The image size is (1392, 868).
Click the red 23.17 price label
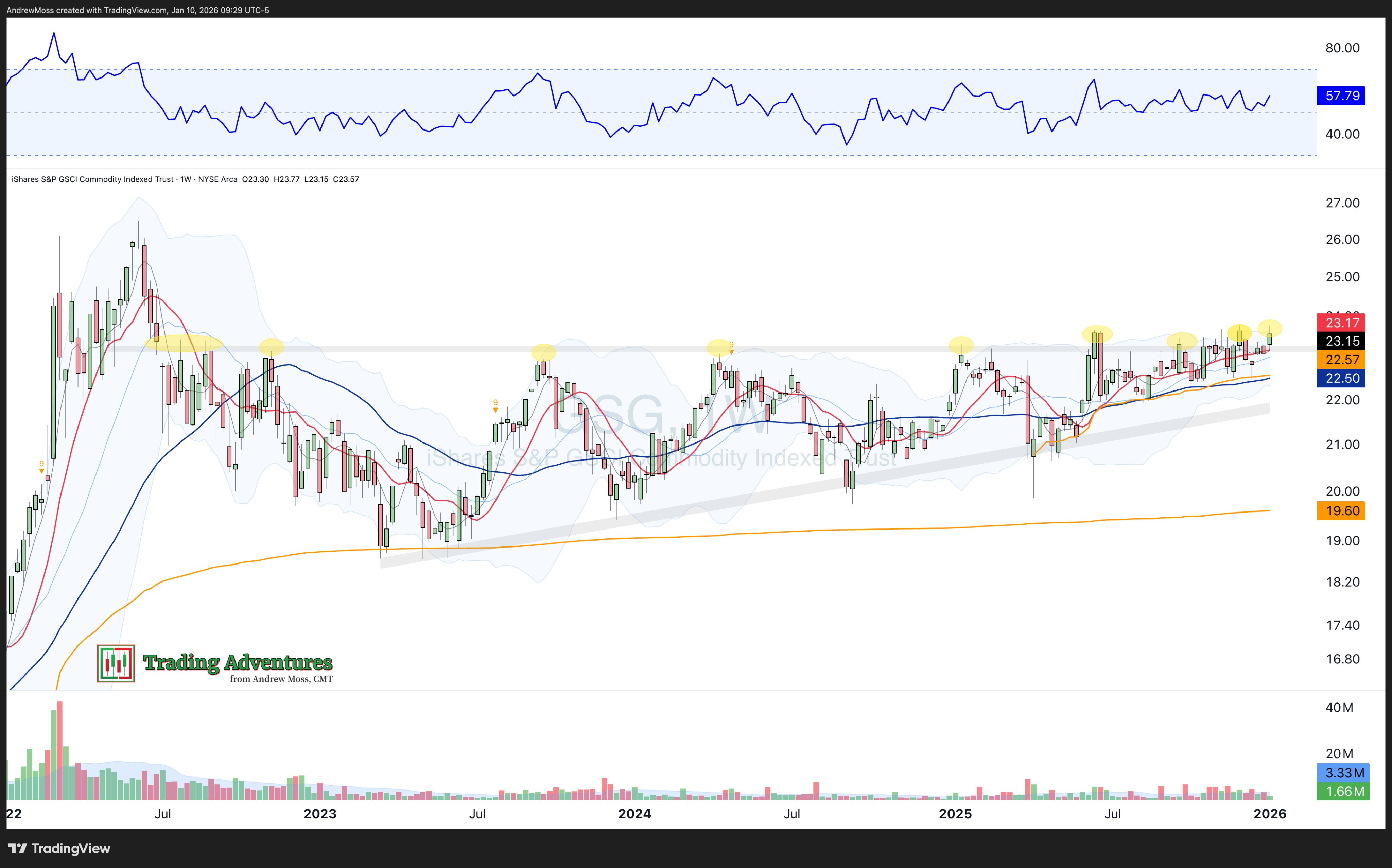pyautogui.click(x=1341, y=323)
